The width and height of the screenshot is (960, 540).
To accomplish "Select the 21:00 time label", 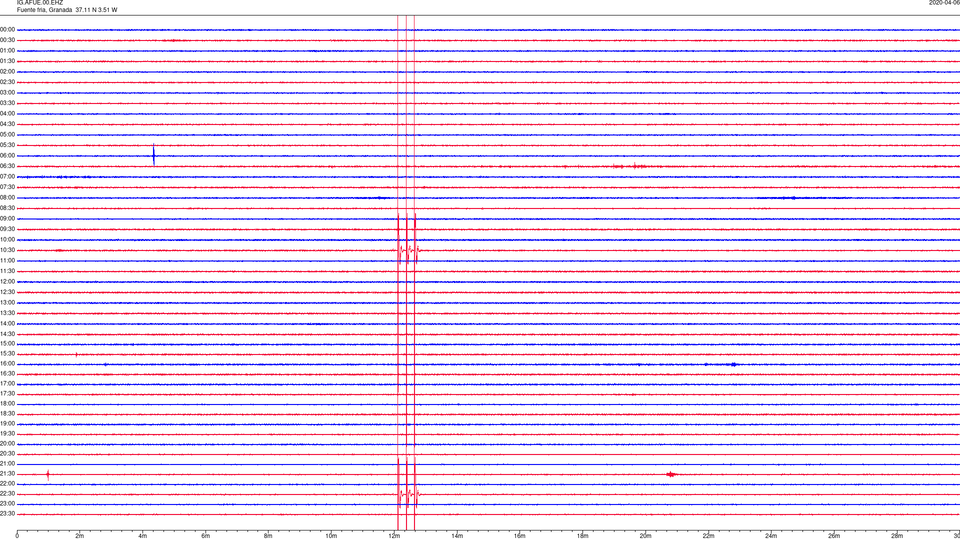I will (7, 464).
